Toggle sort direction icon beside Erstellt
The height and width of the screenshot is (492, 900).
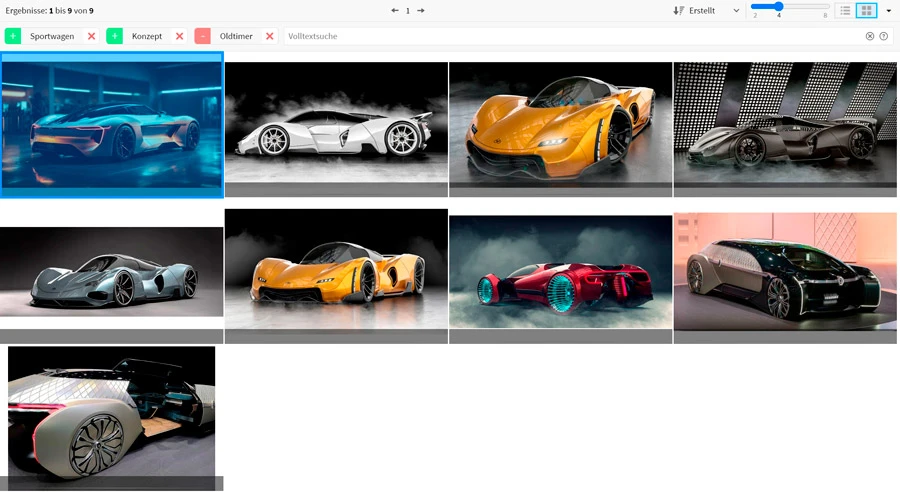[679, 11]
